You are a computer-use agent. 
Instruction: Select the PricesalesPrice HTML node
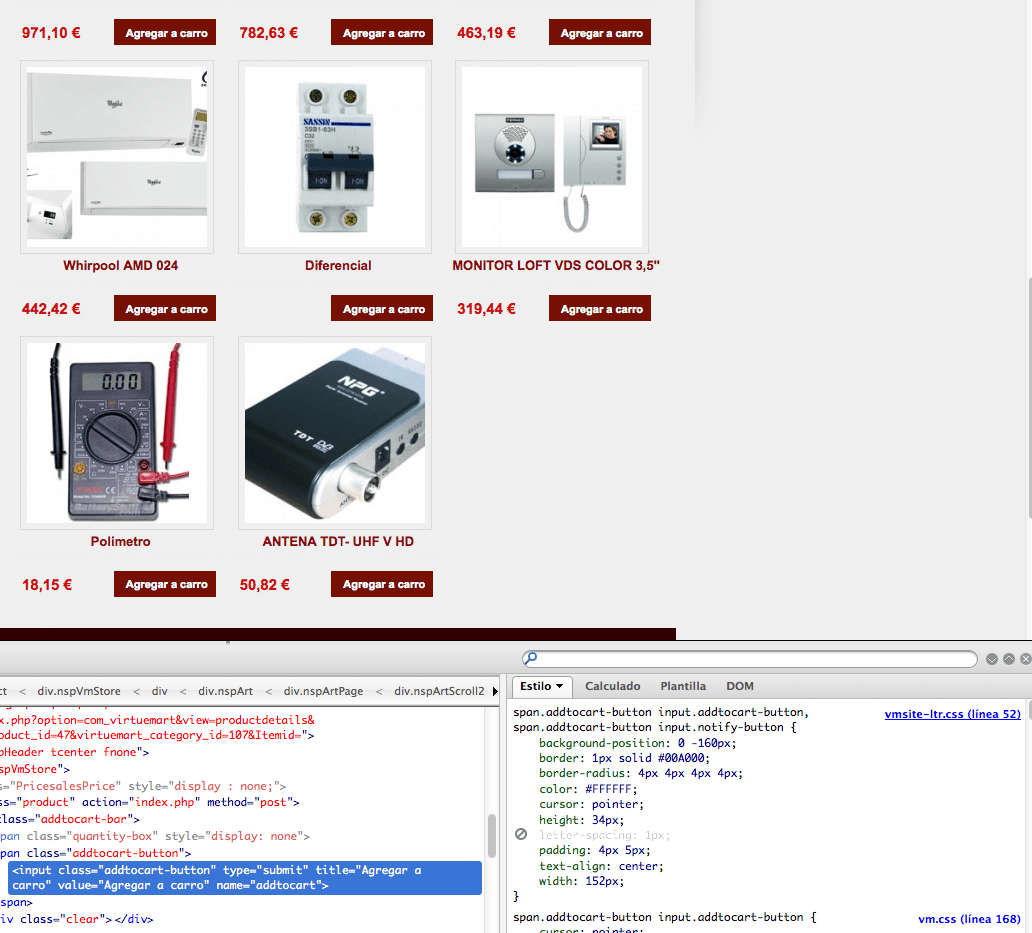tap(143, 786)
